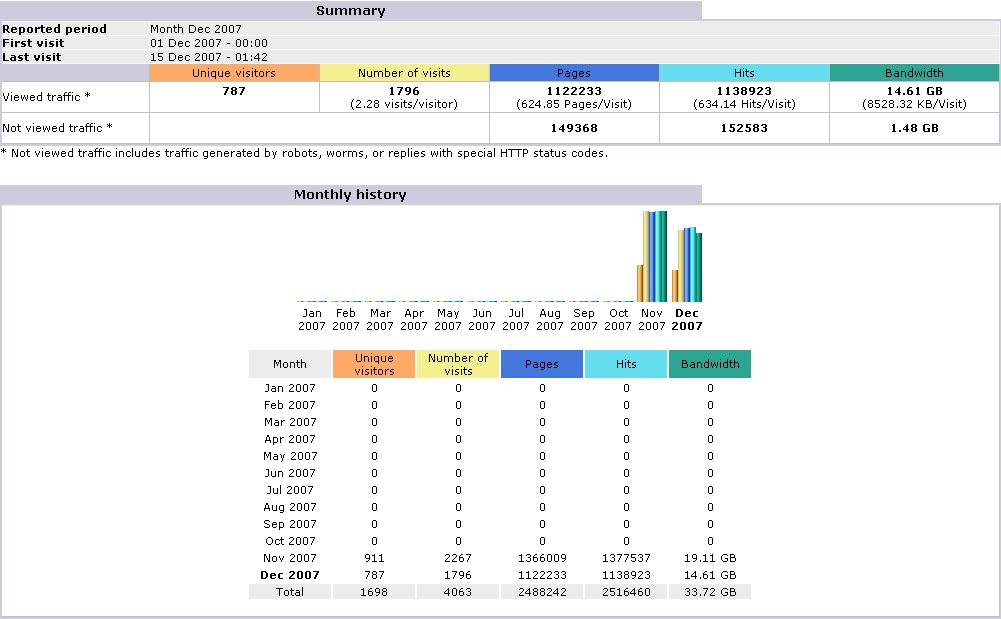Click the 2516460 total hits value
The width and height of the screenshot is (1001, 619).
point(626,592)
